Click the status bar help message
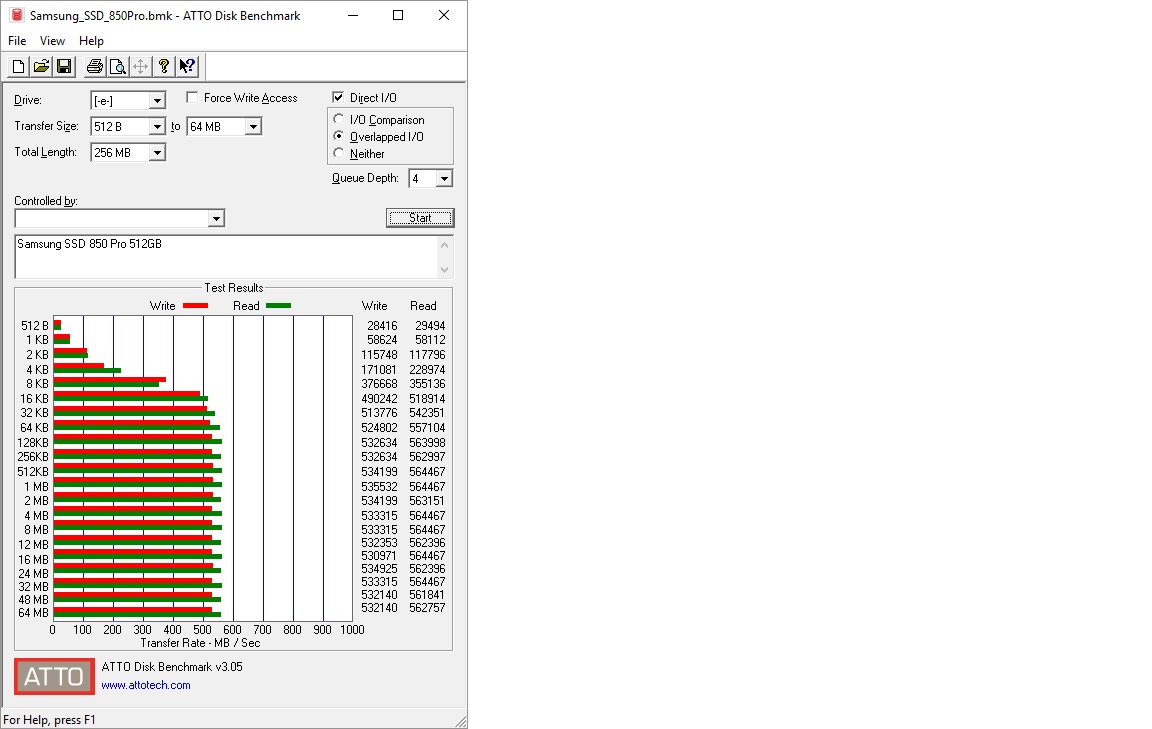The width and height of the screenshot is (1152, 729). [x=49, y=720]
